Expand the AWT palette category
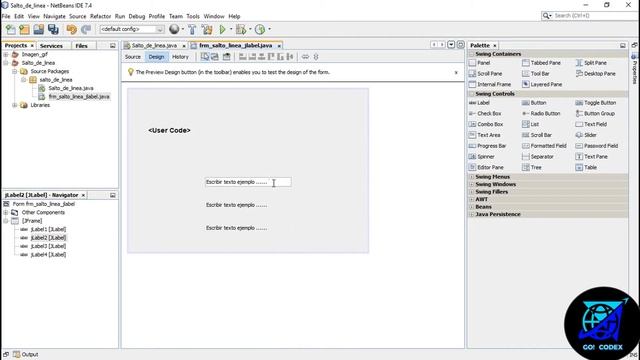This screenshot has width=640, height=360. (x=472, y=199)
